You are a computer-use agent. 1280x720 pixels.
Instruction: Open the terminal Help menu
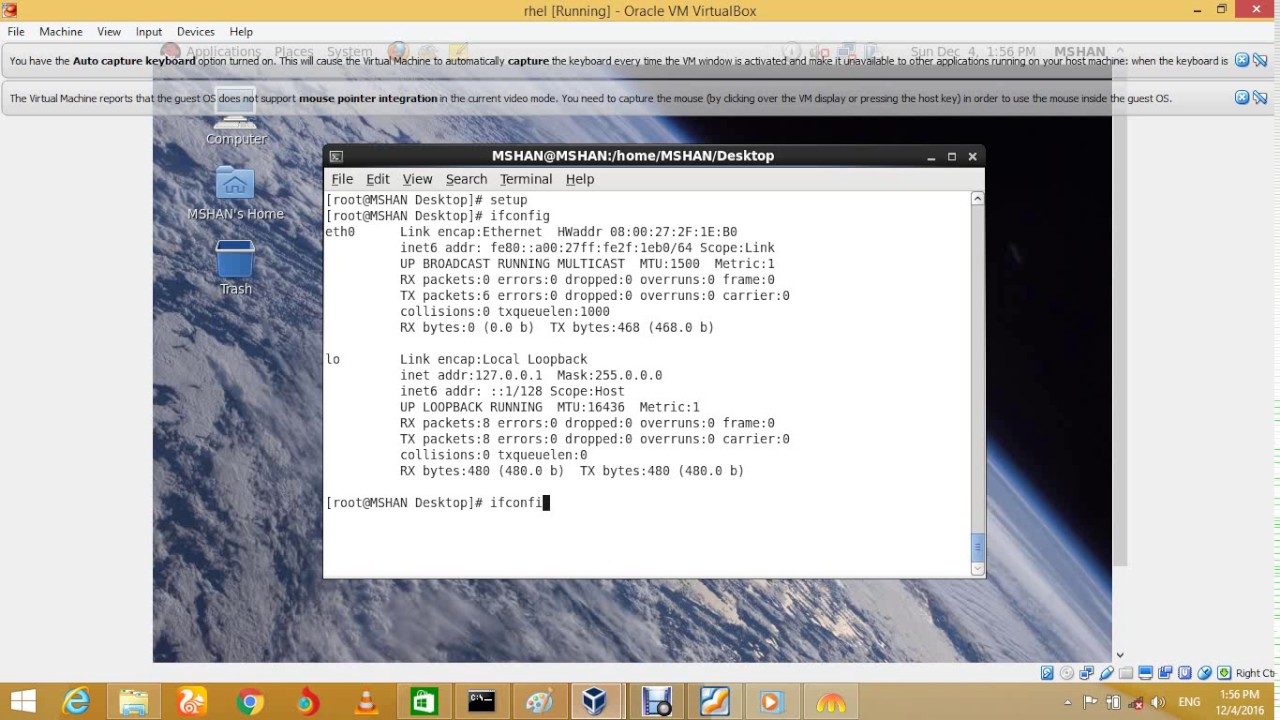click(x=580, y=179)
